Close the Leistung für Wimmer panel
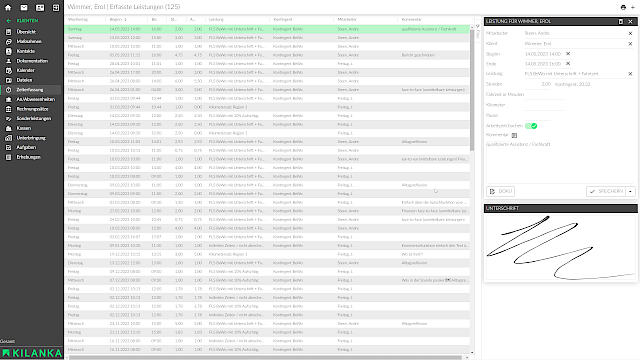The width and height of the screenshot is (640, 360). (x=630, y=21)
